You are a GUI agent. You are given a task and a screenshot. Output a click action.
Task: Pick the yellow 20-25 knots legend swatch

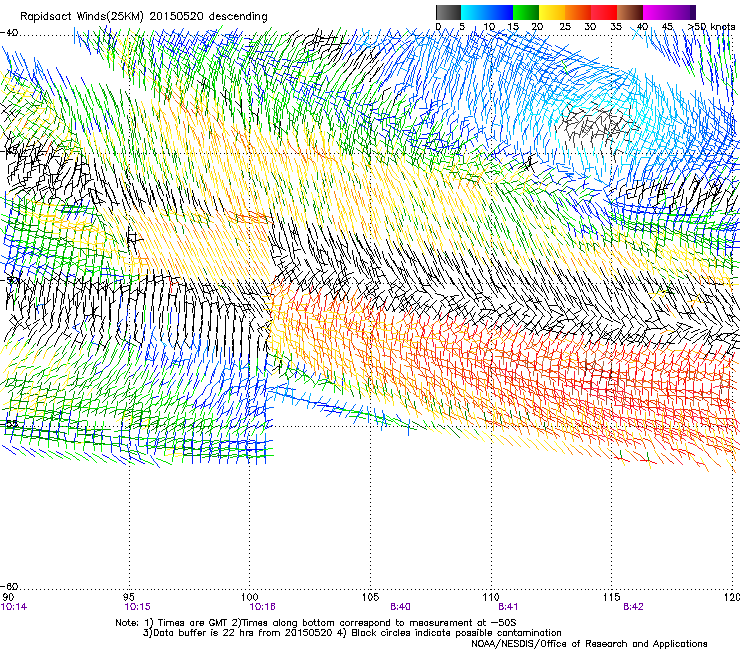point(552,12)
